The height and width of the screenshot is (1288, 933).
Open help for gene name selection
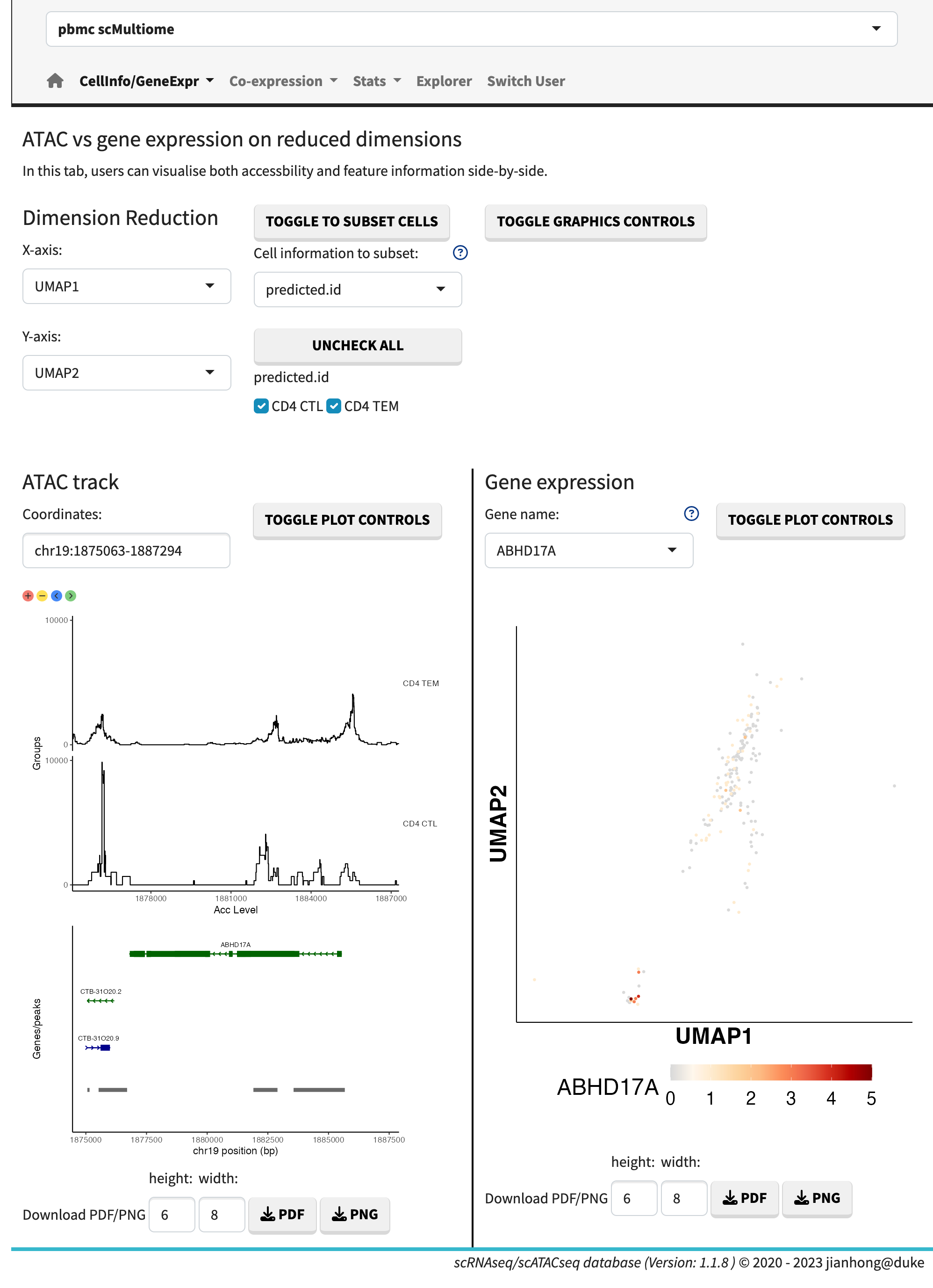pos(691,514)
